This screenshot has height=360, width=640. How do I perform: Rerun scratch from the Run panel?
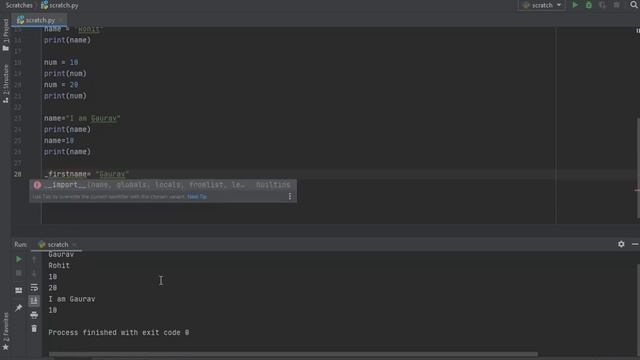(19, 259)
